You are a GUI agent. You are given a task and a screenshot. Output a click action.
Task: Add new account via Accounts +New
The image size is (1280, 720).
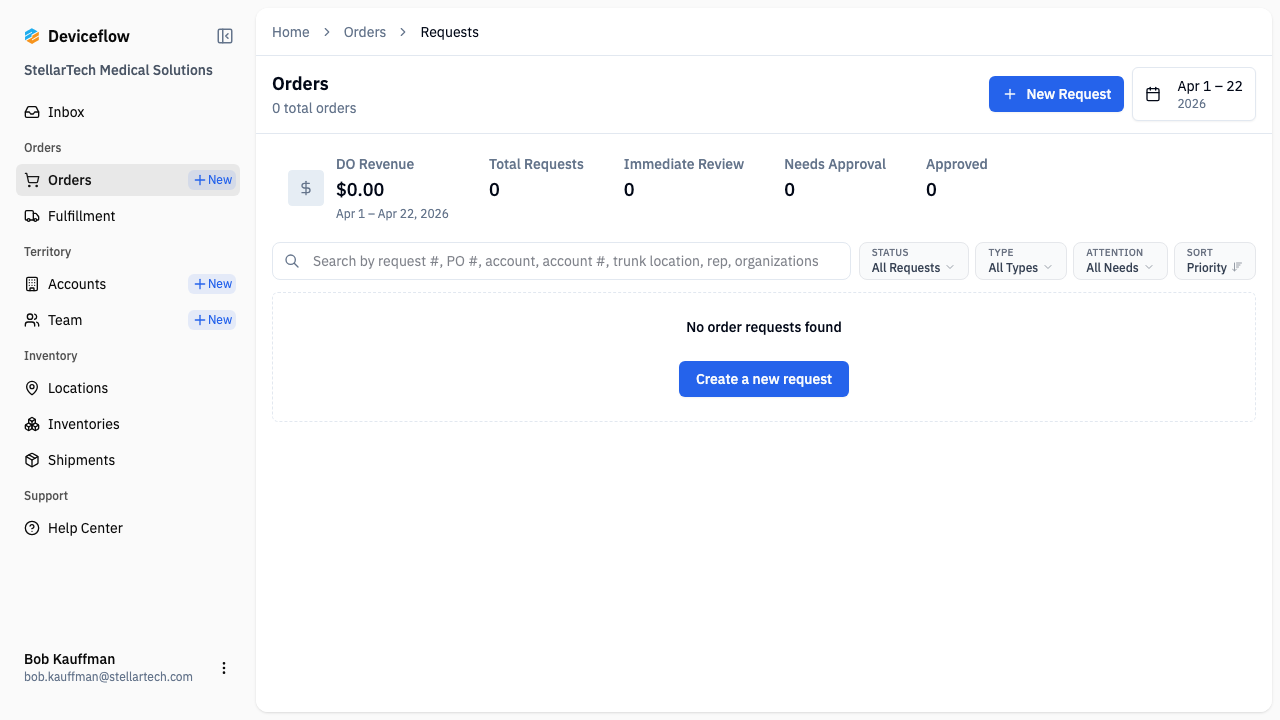212,284
